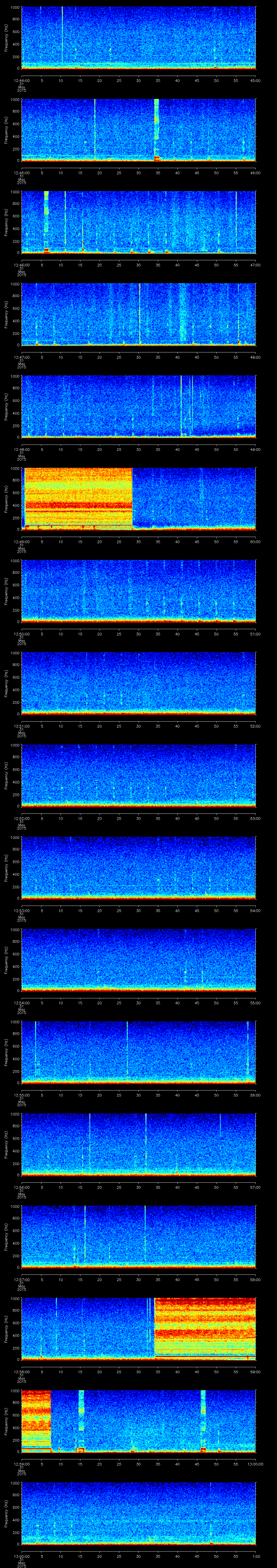The width and height of the screenshot is (277, 1568).
Task: Click the 12:54:00 start time label
Action: [21, 1003]
